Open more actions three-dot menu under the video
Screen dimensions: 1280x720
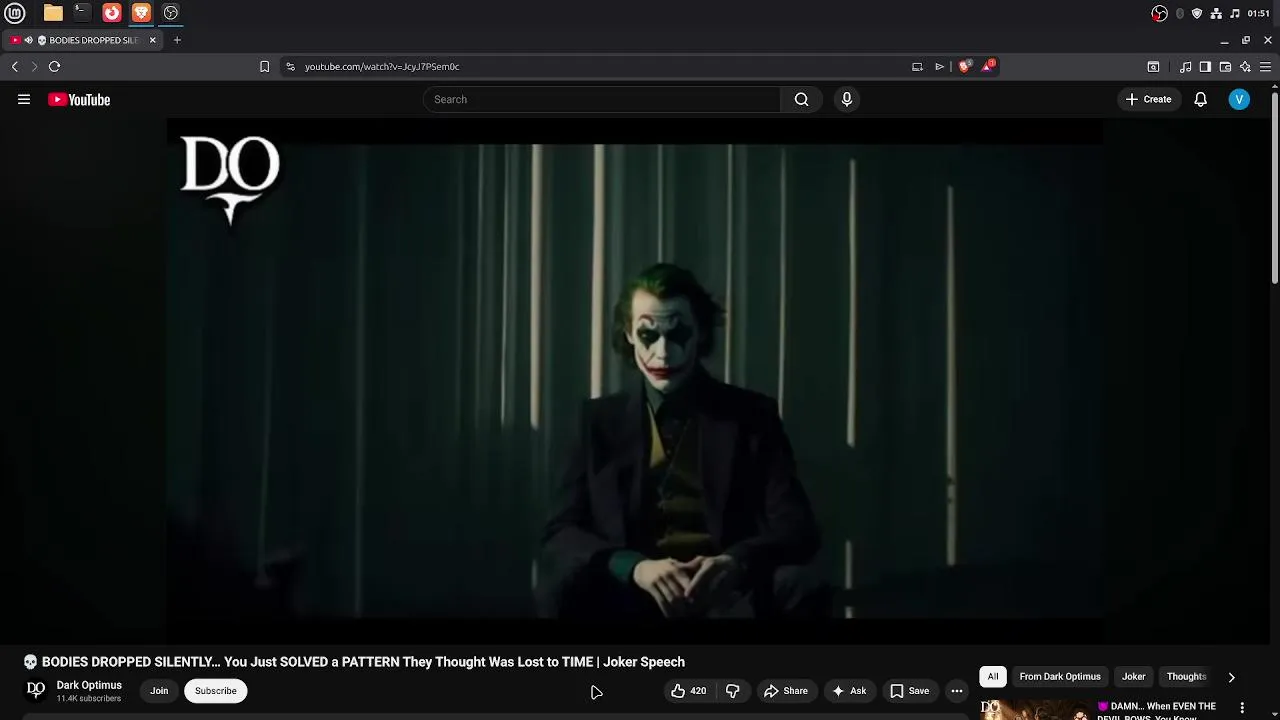(x=957, y=691)
